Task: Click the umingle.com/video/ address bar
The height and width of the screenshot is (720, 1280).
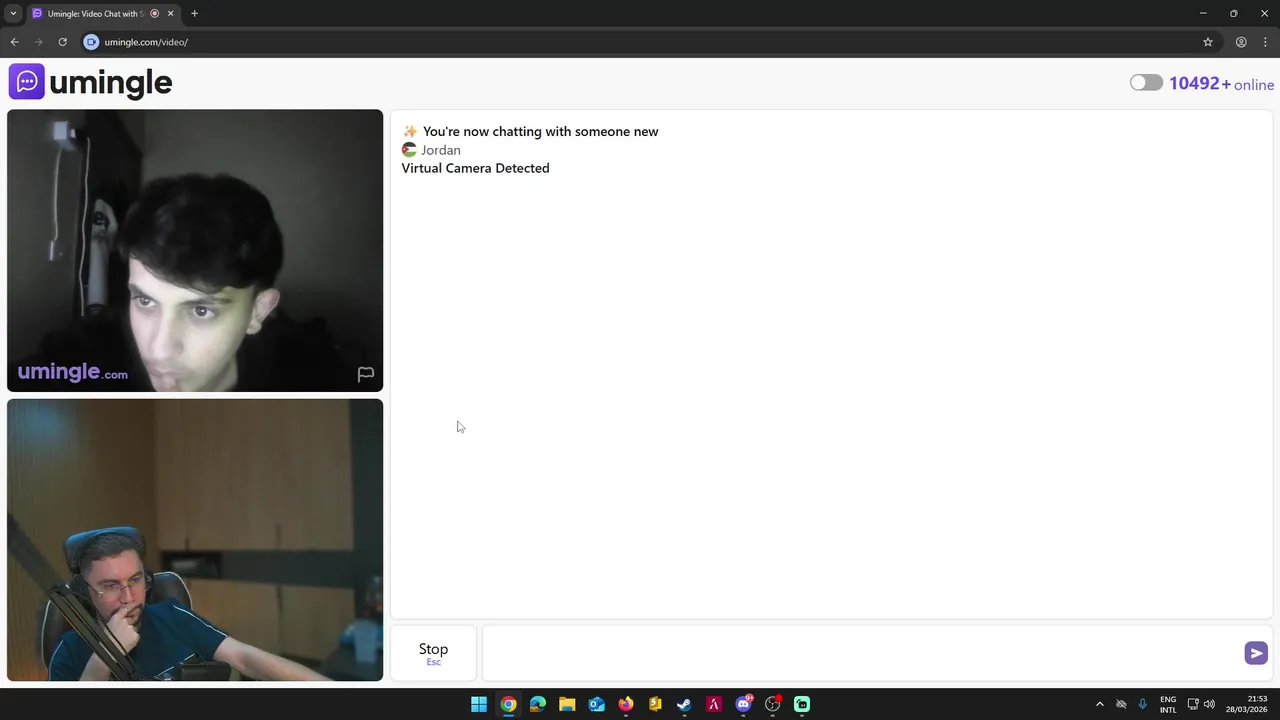Action: pyautogui.click(x=640, y=42)
